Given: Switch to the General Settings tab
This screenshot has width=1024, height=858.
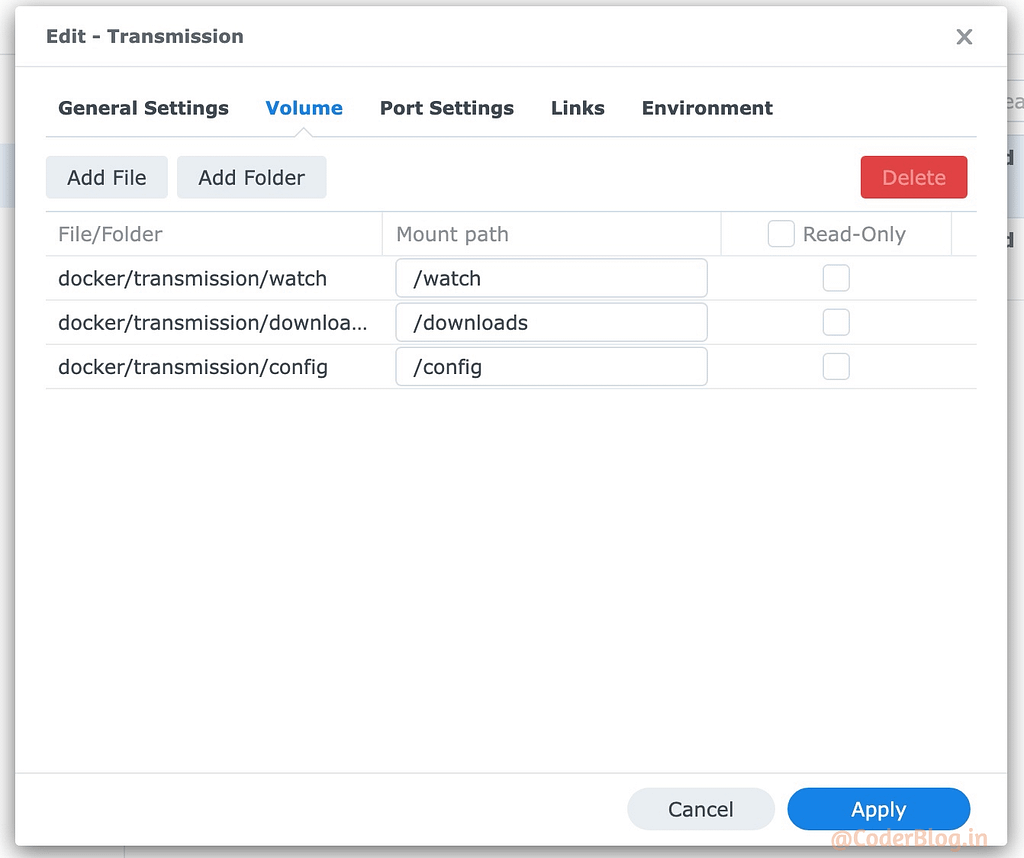Looking at the screenshot, I should pyautogui.click(x=144, y=108).
